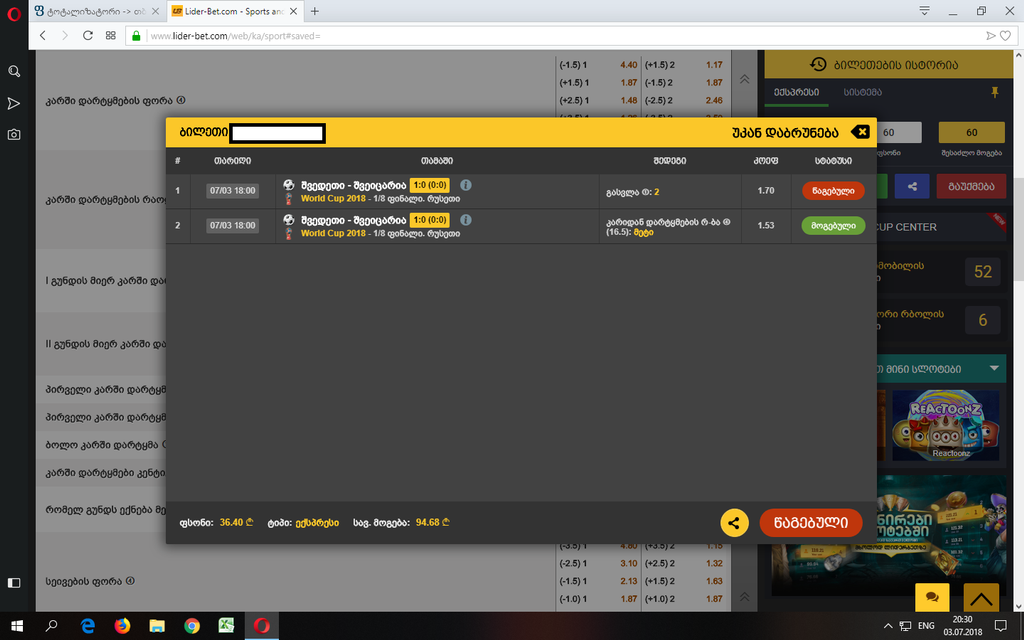
Task: Select სისტემა tab in bet slip
Action: [x=862, y=92]
